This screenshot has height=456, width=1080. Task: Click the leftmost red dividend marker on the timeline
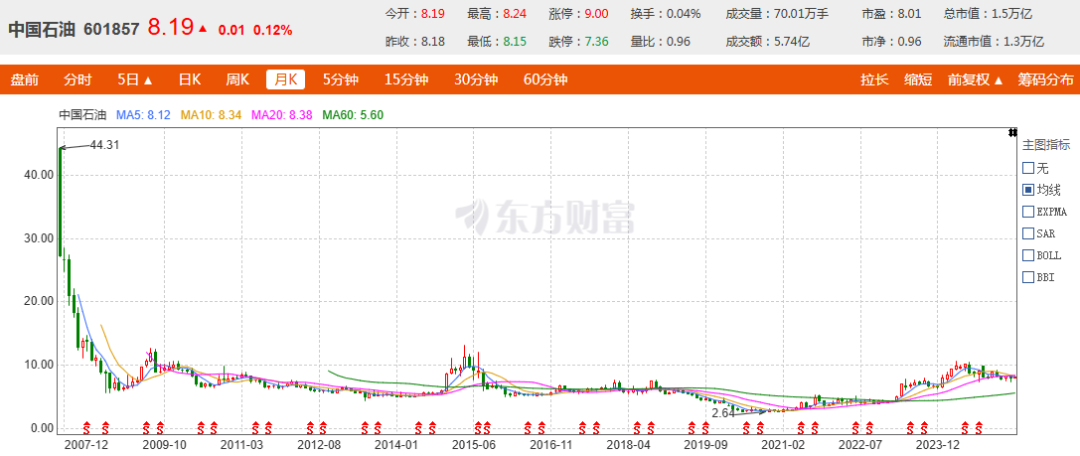point(87,428)
